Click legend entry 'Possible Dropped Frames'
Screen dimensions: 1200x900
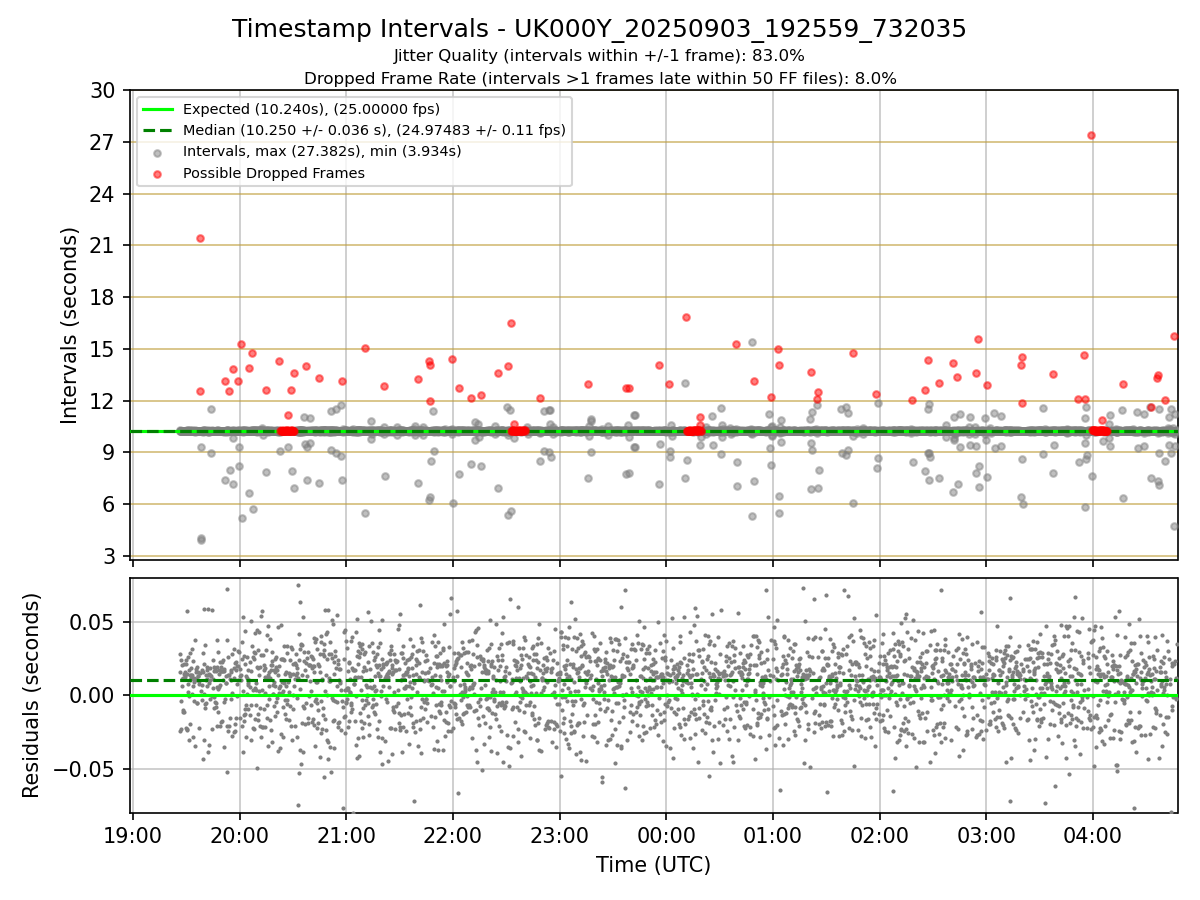274,173
